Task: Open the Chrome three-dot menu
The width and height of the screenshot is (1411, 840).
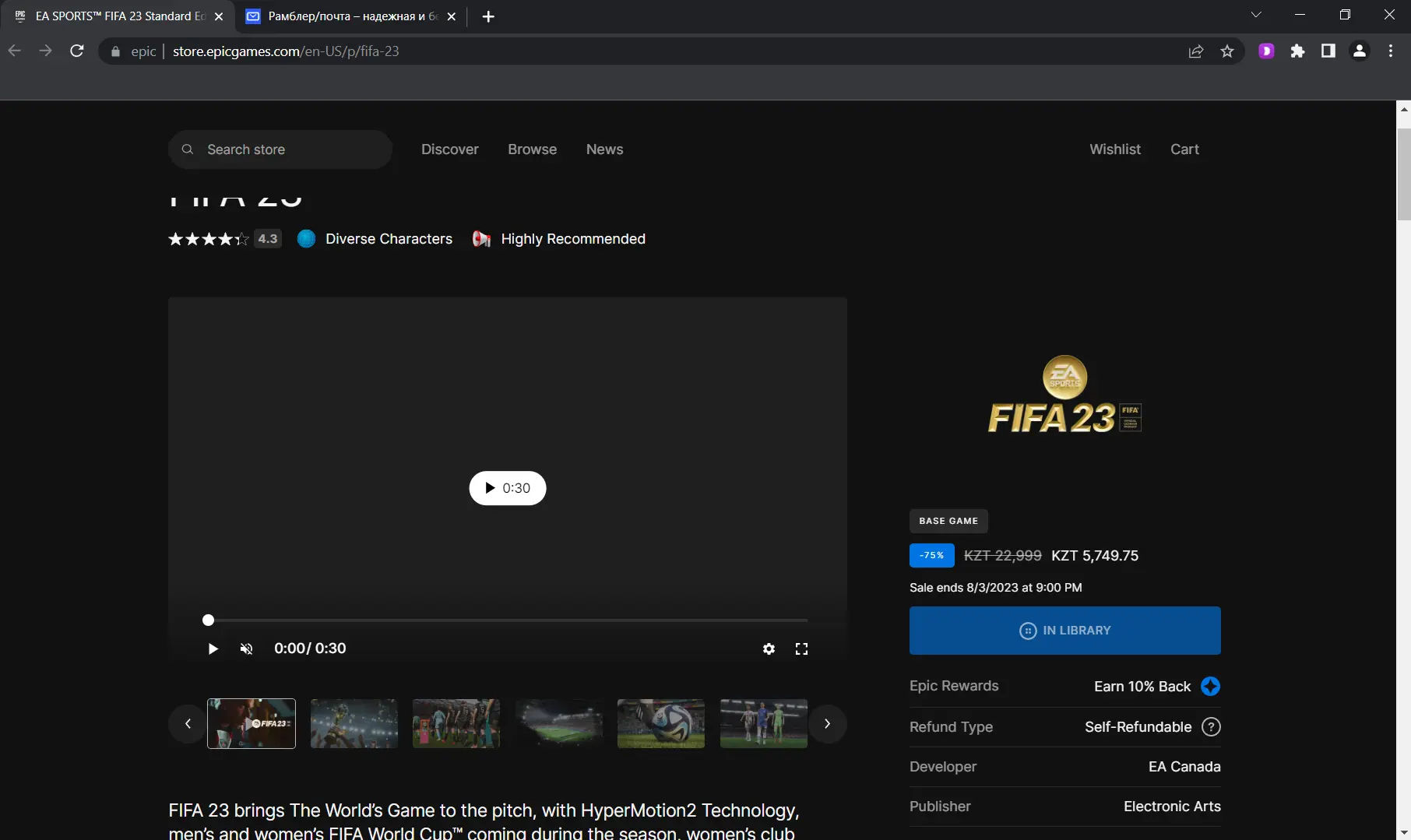Action: point(1391,51)
